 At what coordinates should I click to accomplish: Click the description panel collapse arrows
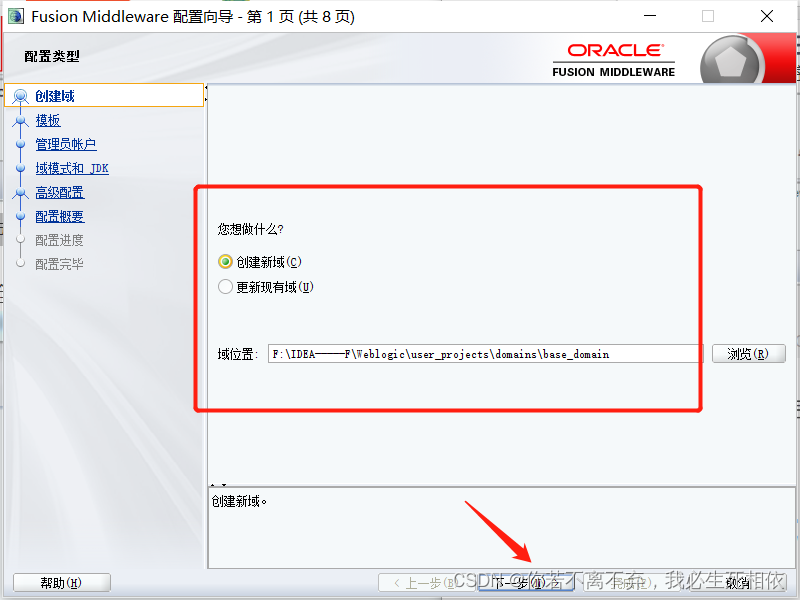[x=218, y=485]
